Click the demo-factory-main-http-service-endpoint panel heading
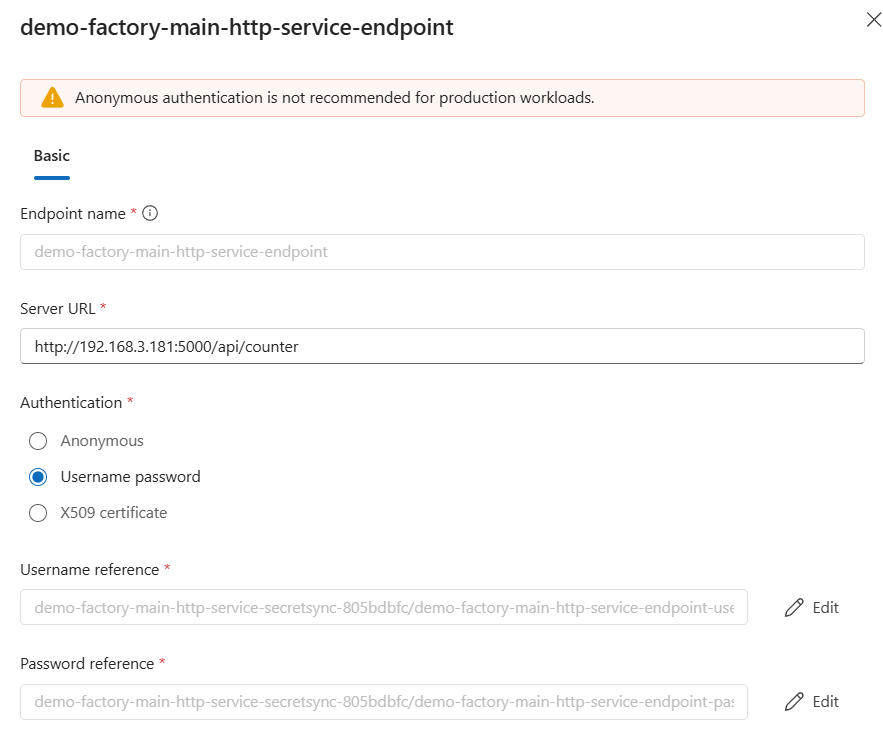 [x=237, y=28]
